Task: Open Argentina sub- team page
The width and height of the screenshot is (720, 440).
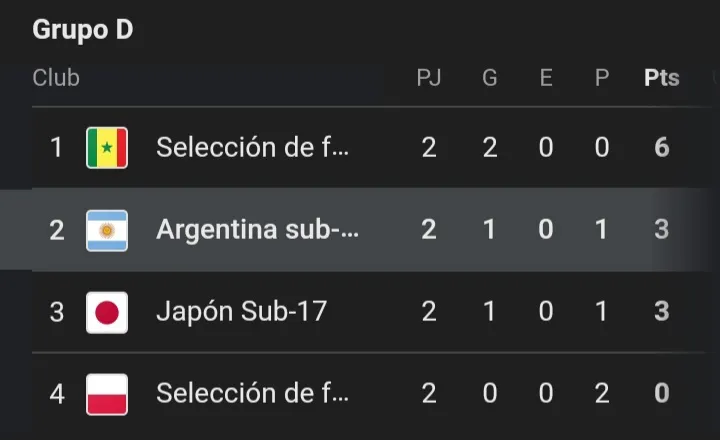Action: coord(257,230)
